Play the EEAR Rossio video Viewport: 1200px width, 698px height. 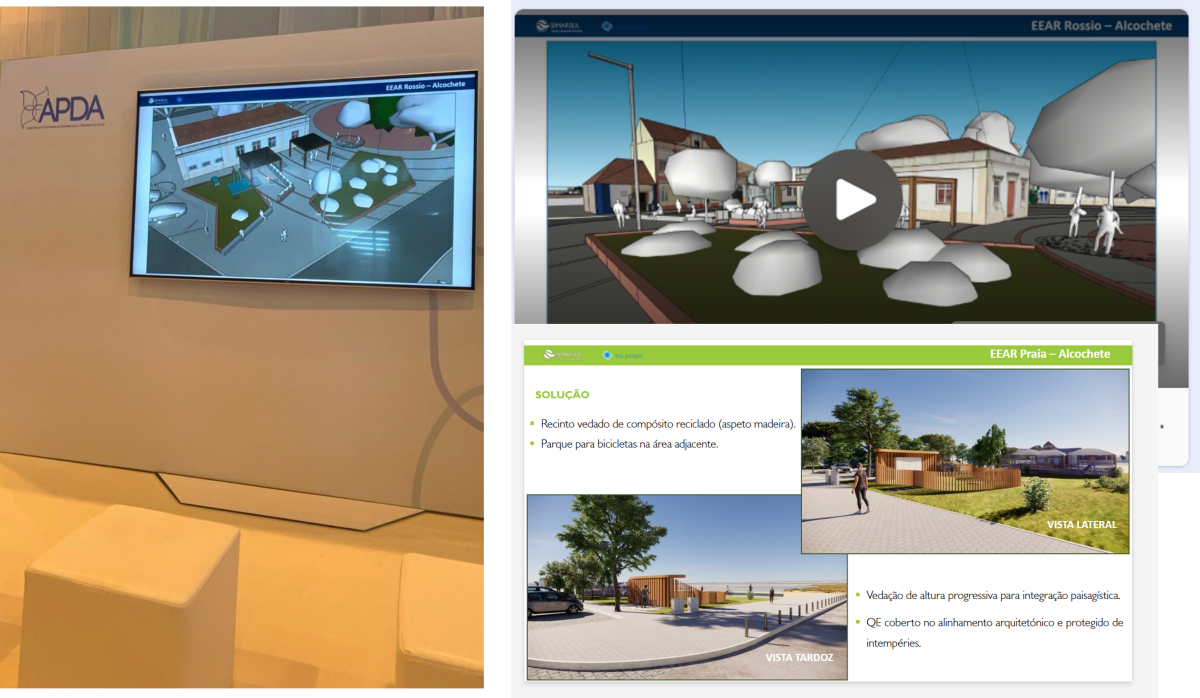coord(852,200)
